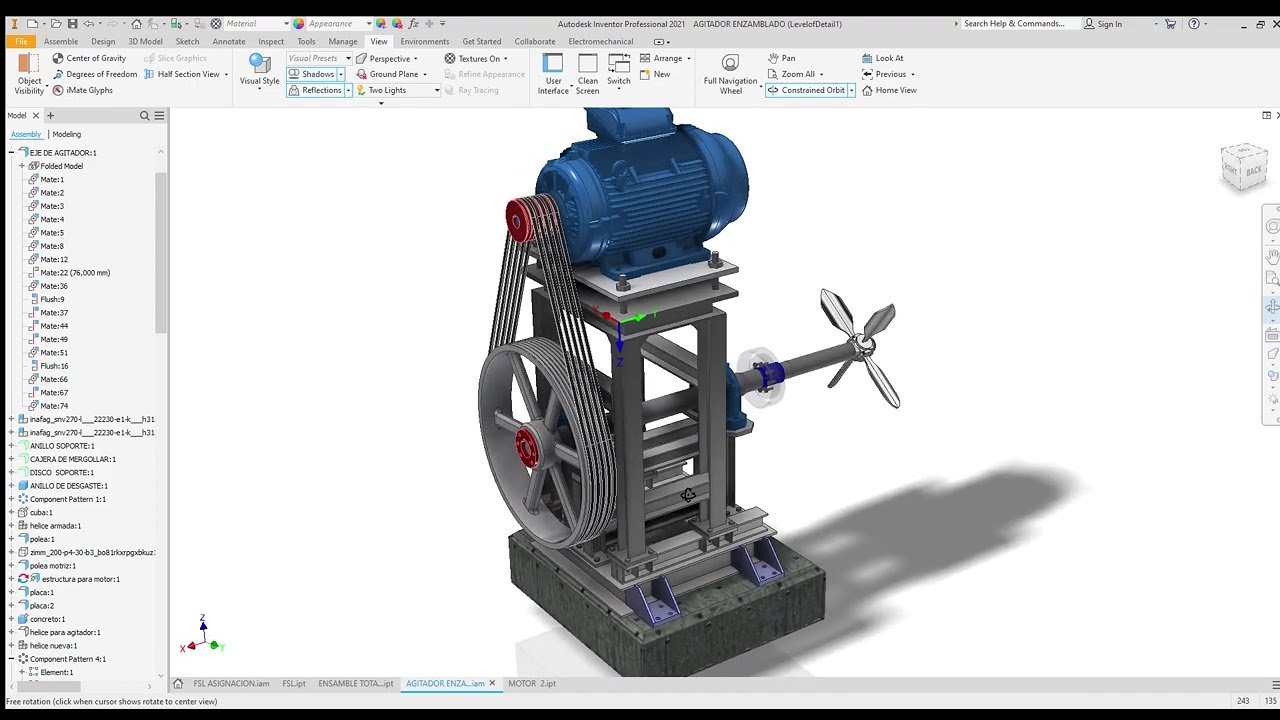This screenshot has height=720, width=1280.
Task: Click ViewCube in the viewport
Action: [1244, 167]
